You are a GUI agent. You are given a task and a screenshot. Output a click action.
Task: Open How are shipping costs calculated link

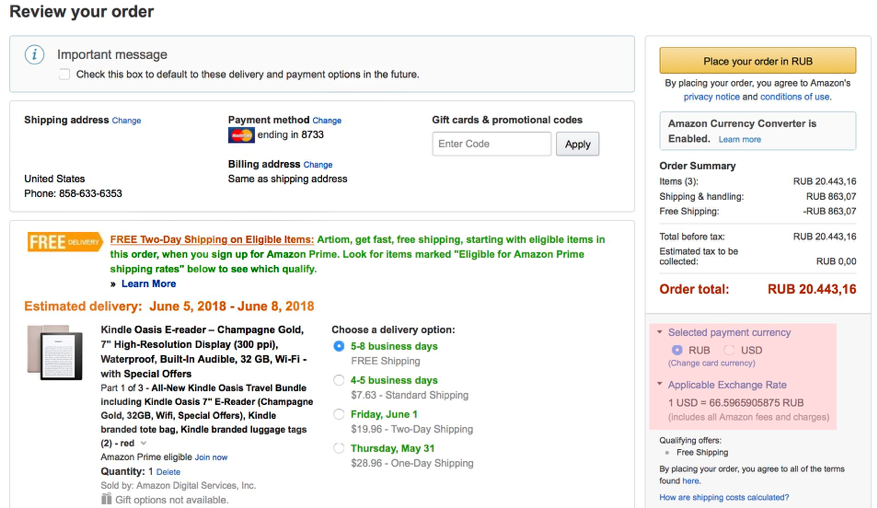pyautogui.click(x=724, y=497)
